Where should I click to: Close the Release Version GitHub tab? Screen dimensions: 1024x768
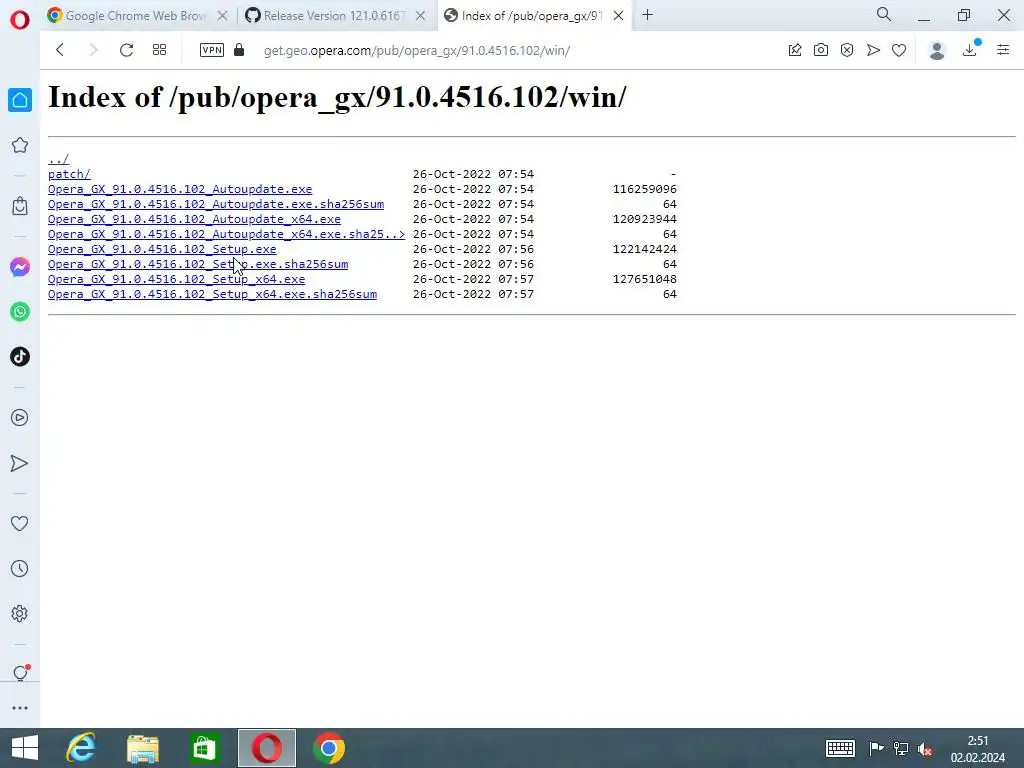point(421,16)
